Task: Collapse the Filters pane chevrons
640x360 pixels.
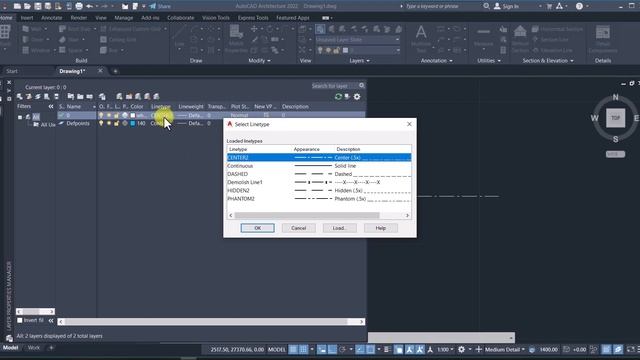Action: (x=51, y=107)
